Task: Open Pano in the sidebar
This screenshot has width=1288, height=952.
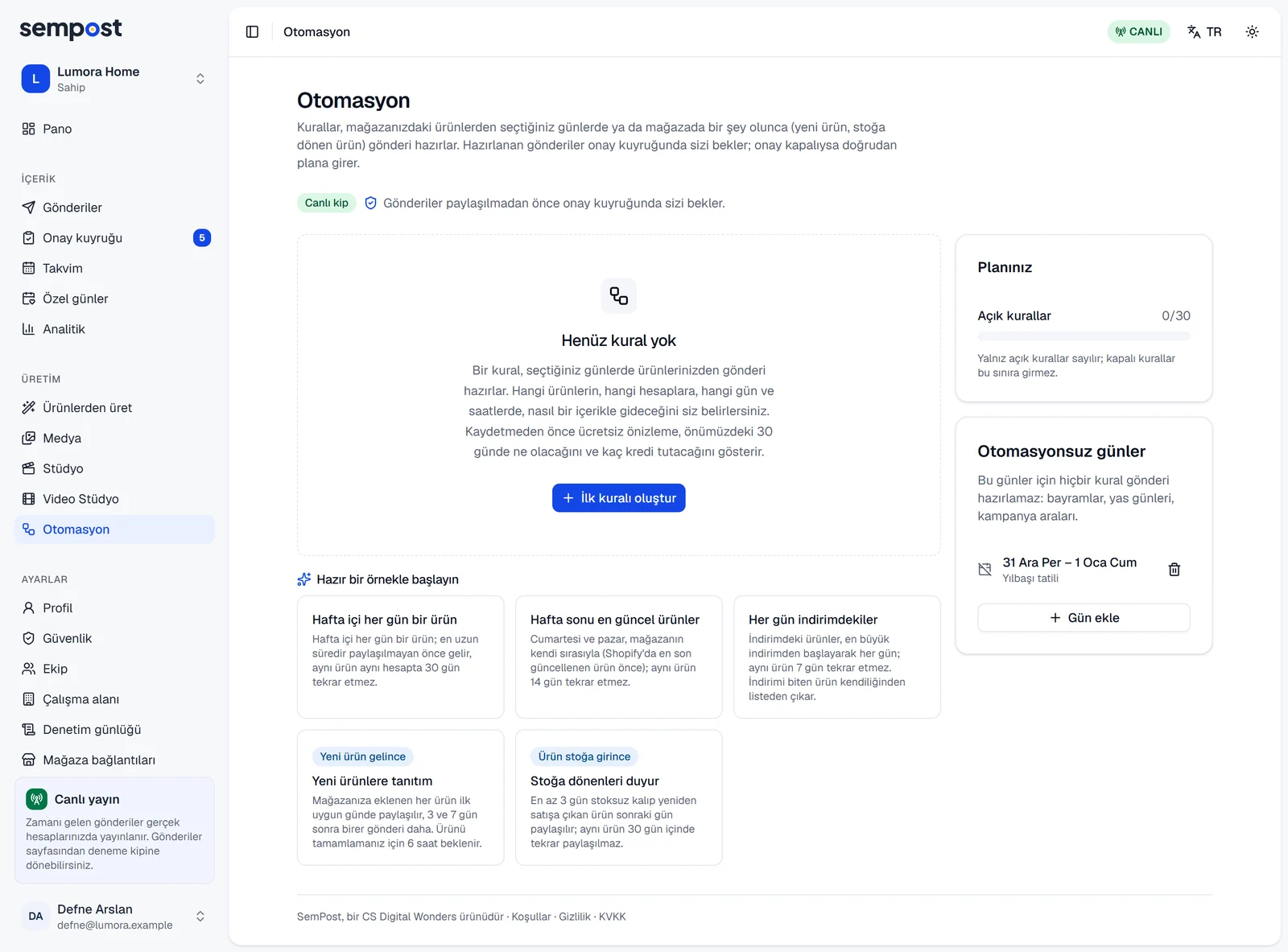Action: (114, 129)
